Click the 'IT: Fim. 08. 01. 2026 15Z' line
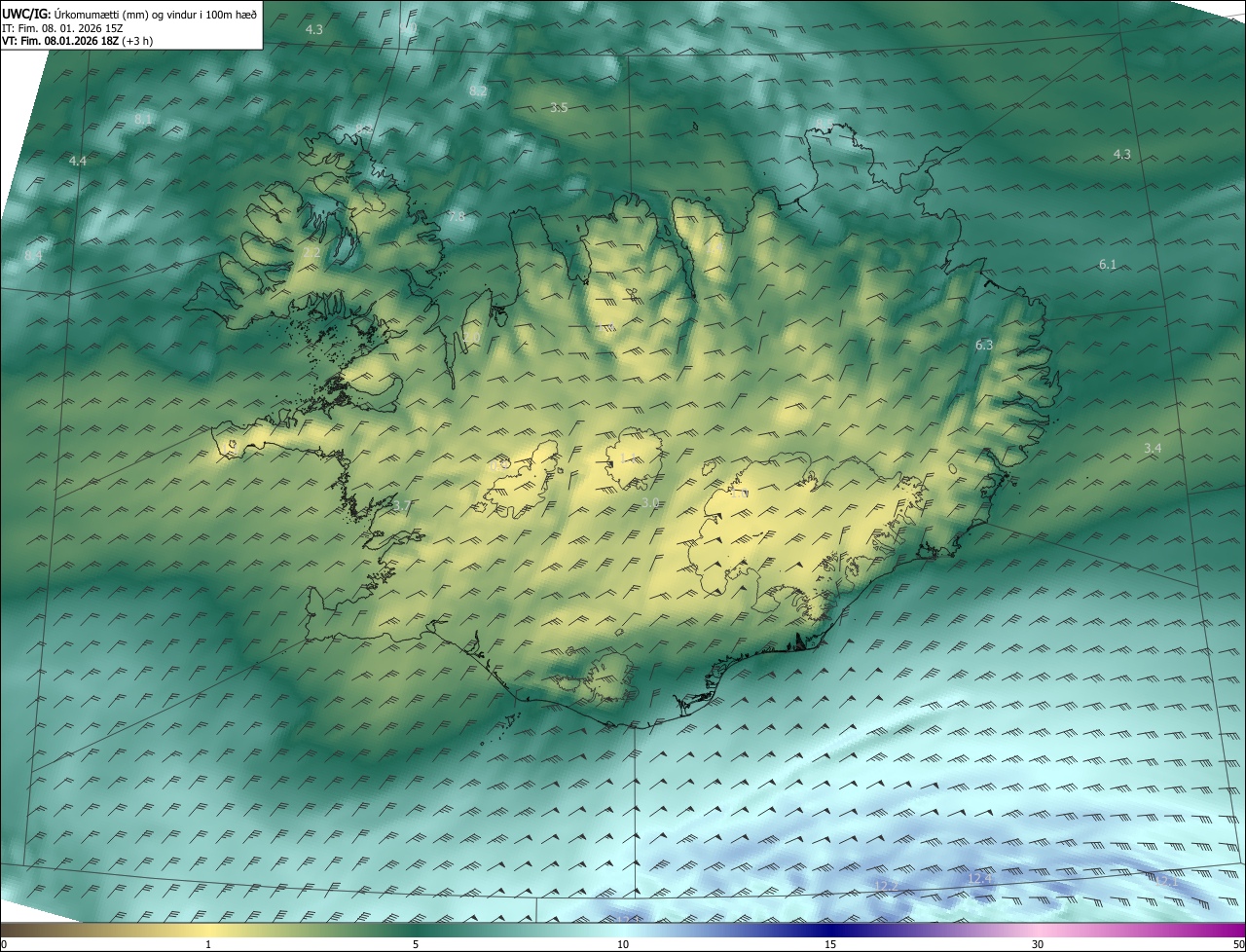The image size is (1246, 952). click(61, 27)
